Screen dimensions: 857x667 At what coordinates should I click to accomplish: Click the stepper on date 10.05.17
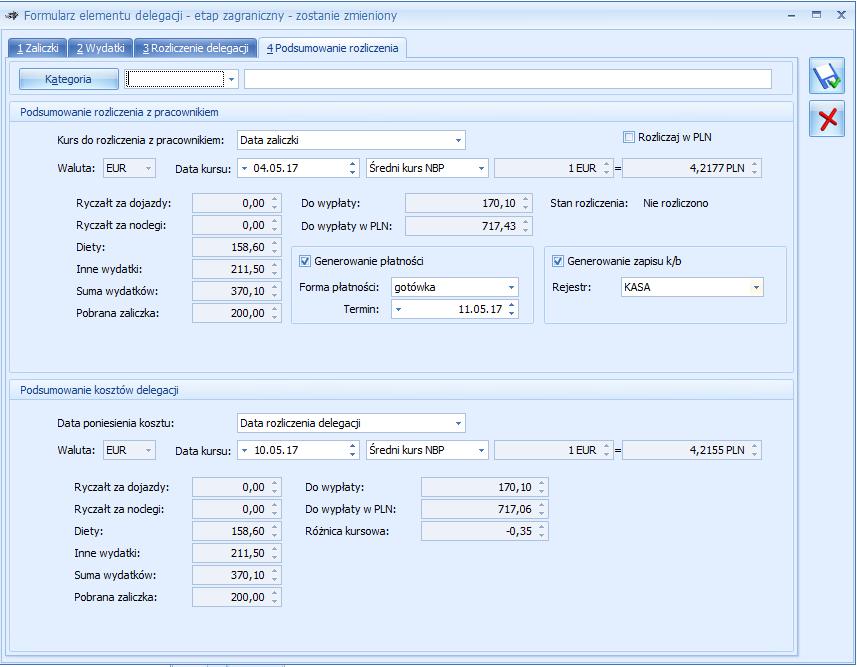[353, 450]
